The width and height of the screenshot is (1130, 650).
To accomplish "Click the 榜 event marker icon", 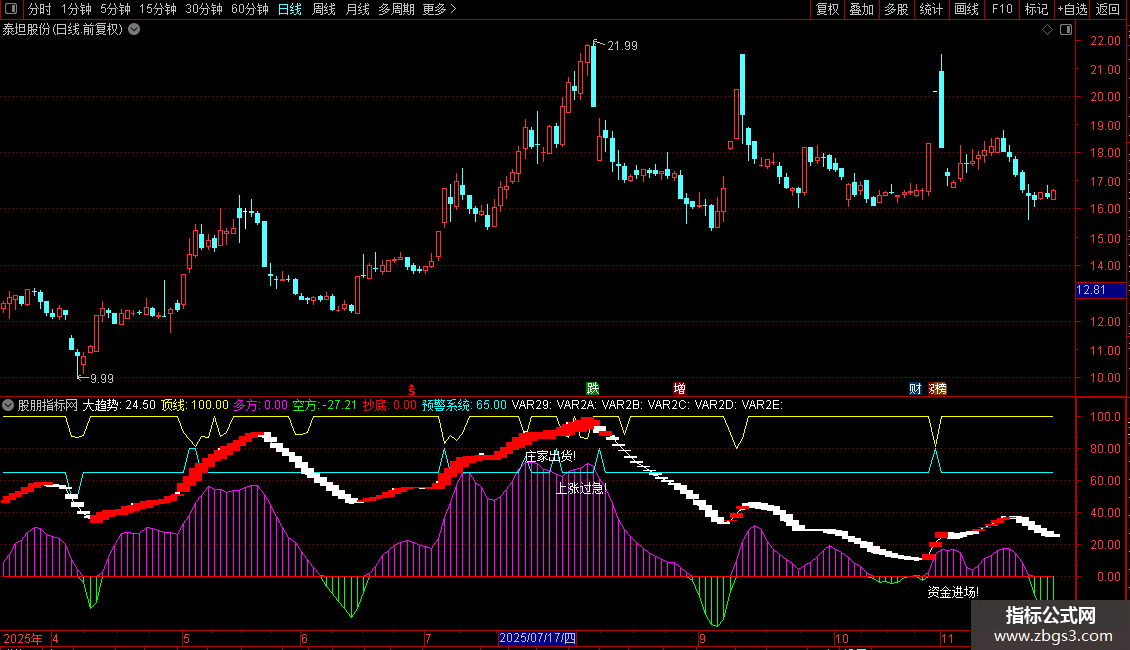I will pos(938,388).
